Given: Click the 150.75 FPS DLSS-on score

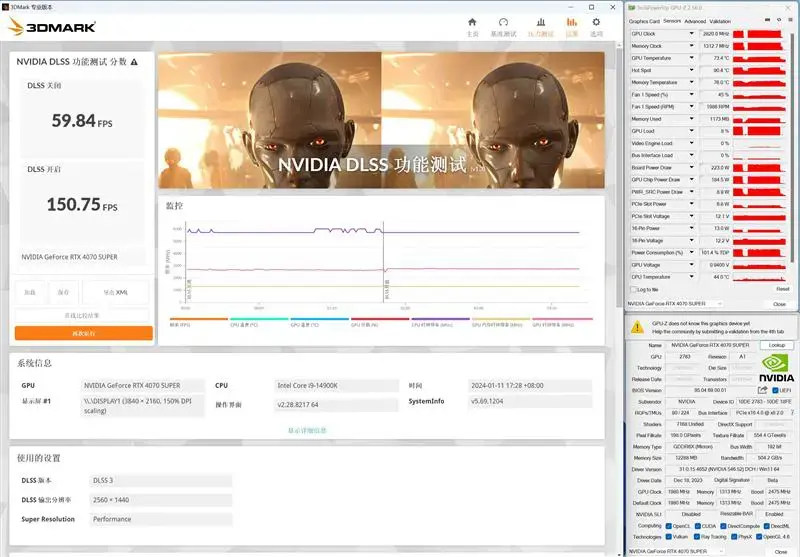Looking at the screenshot, I should click(x=82, y=205).
